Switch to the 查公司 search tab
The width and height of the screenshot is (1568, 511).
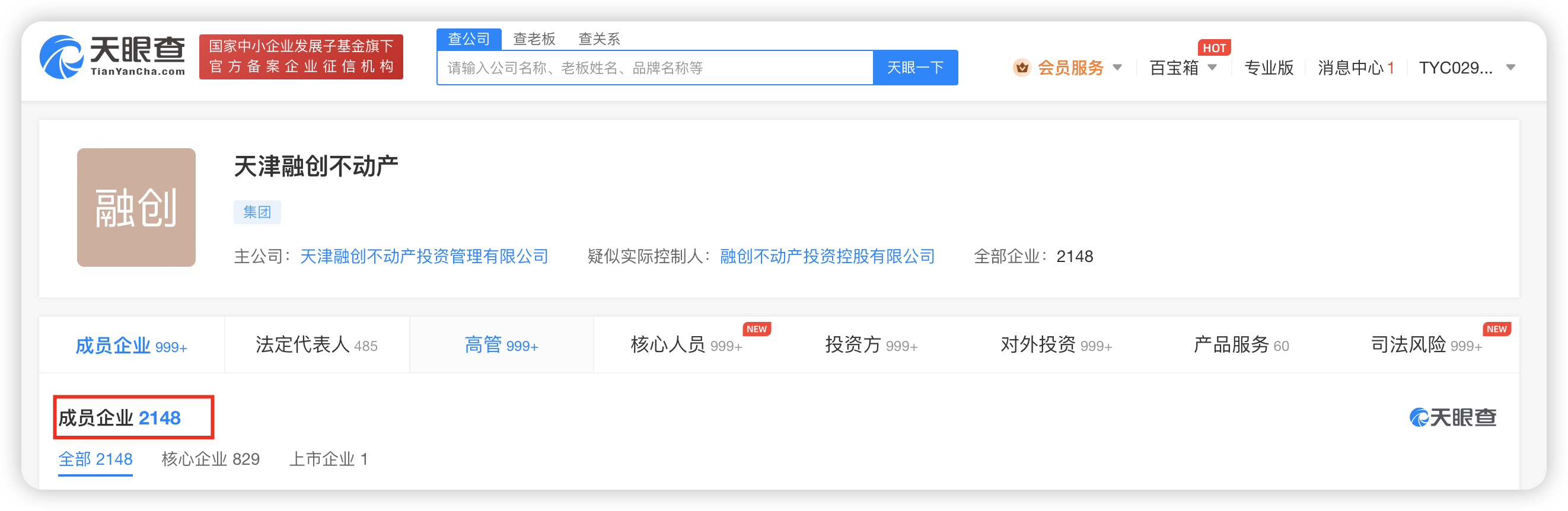coord(469,39)
